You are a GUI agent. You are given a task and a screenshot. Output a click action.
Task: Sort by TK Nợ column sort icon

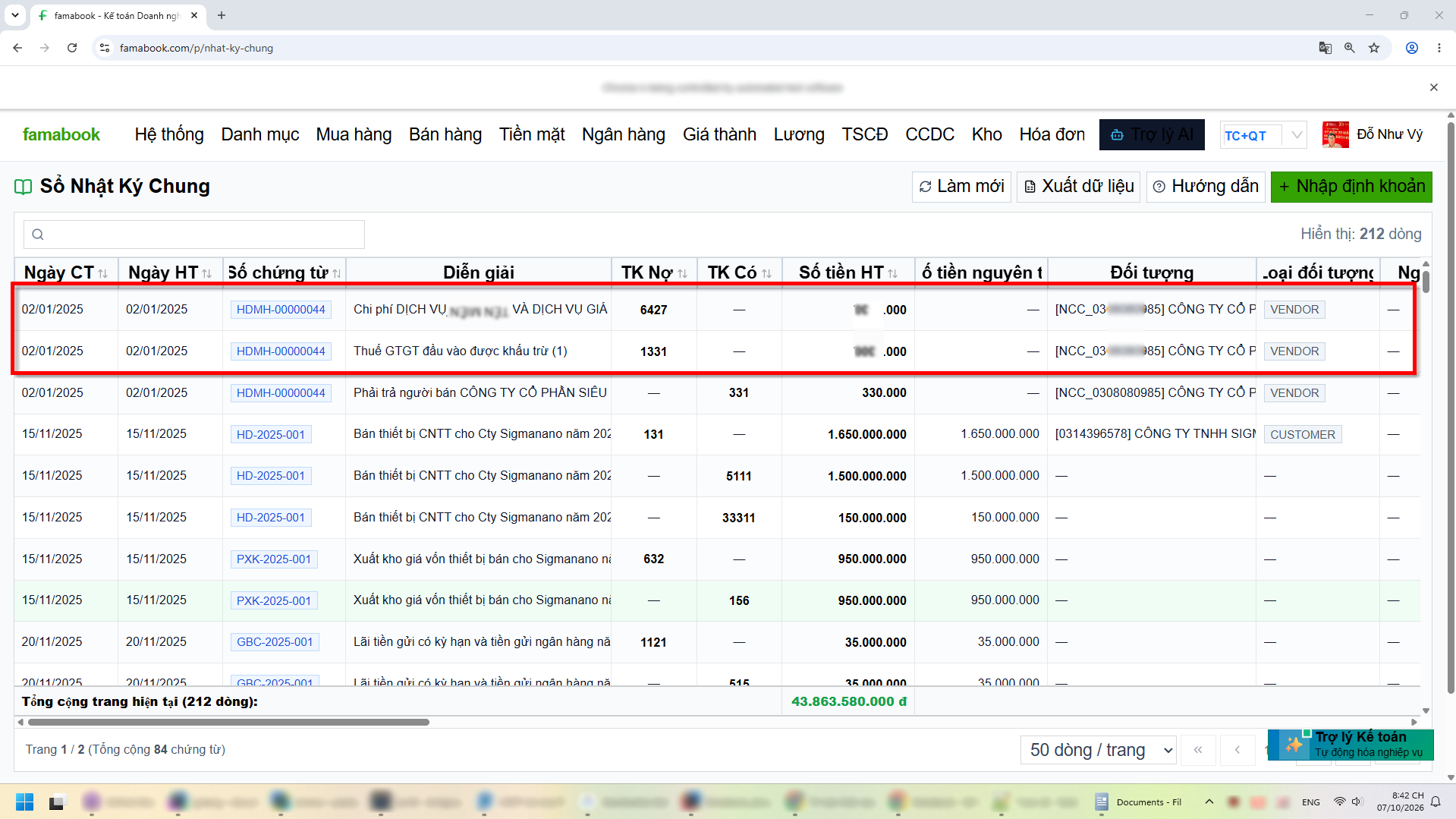pos(682,273)
